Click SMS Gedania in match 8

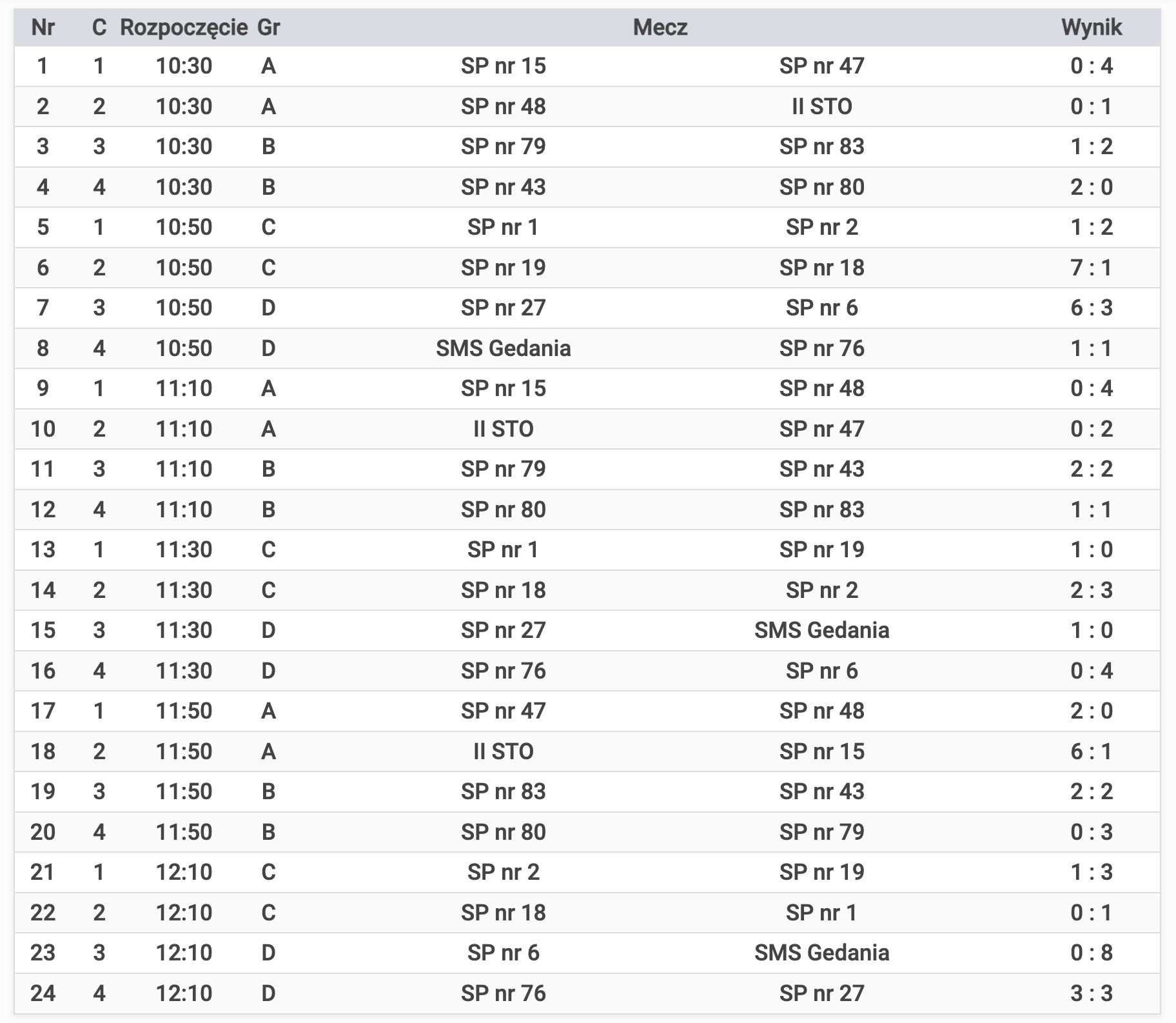(x=503, y=348)
